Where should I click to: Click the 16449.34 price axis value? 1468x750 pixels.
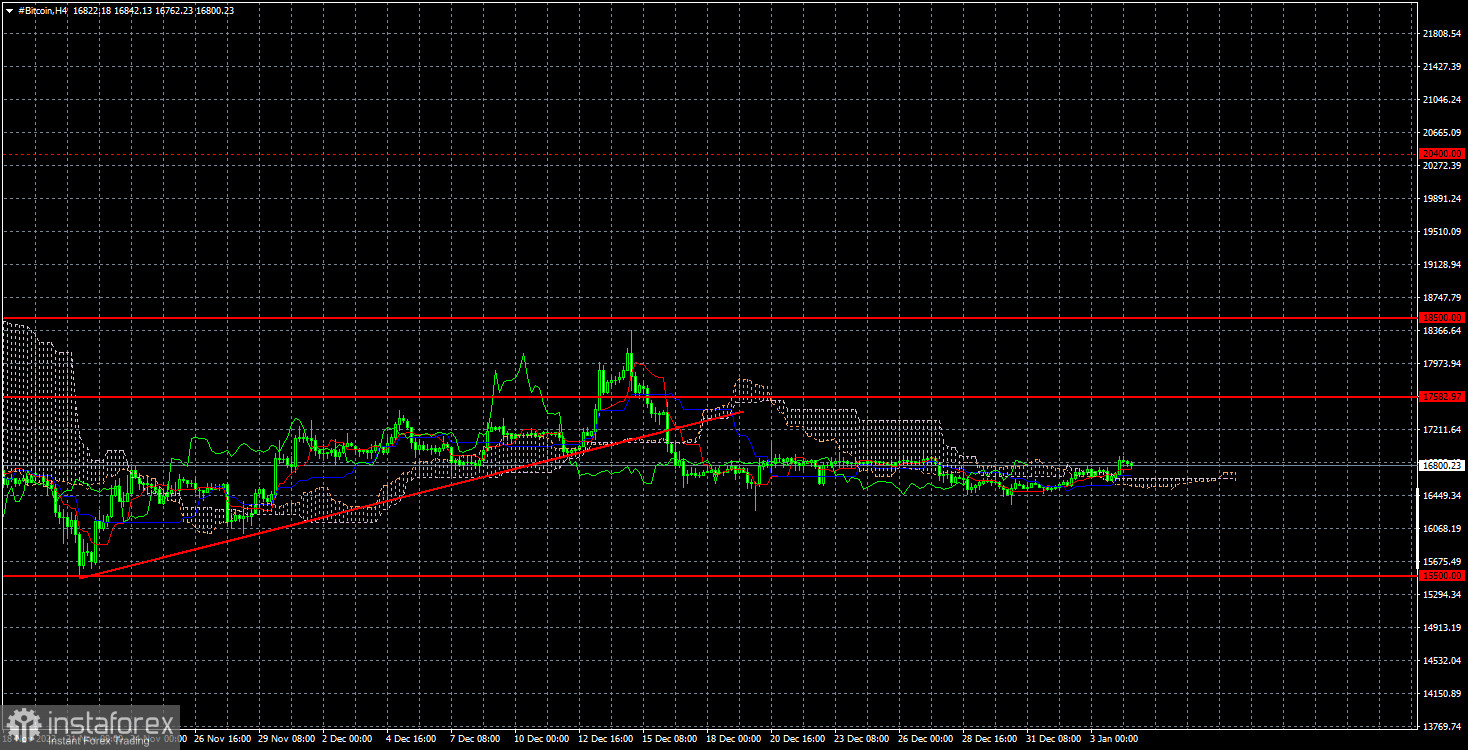pyautogui.click(x=1442, y=495)
